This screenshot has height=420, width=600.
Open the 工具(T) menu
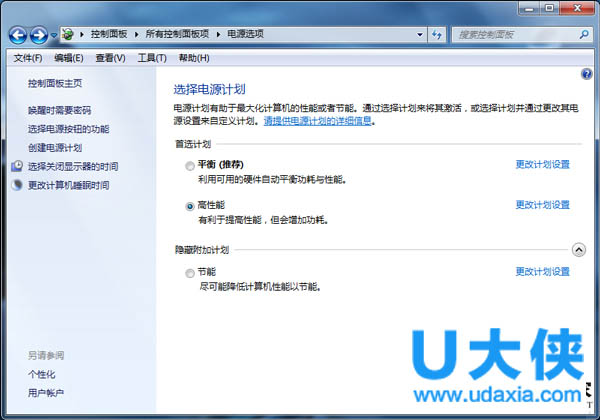pyautogui.click(x=151, y=58)
